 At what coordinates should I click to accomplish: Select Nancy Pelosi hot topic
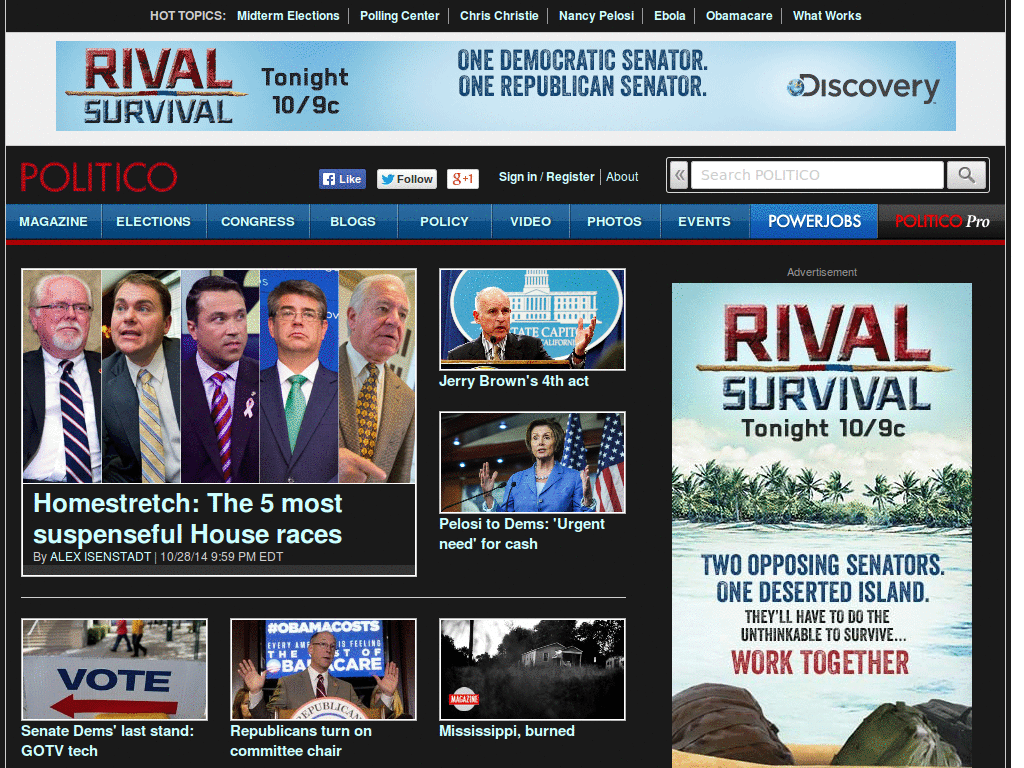pos(596,16)
